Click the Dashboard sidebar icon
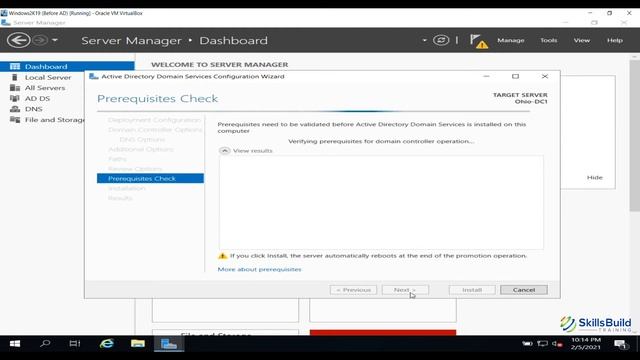The width and height of the screenshot is (640, 360). click(x=15, y=67)
